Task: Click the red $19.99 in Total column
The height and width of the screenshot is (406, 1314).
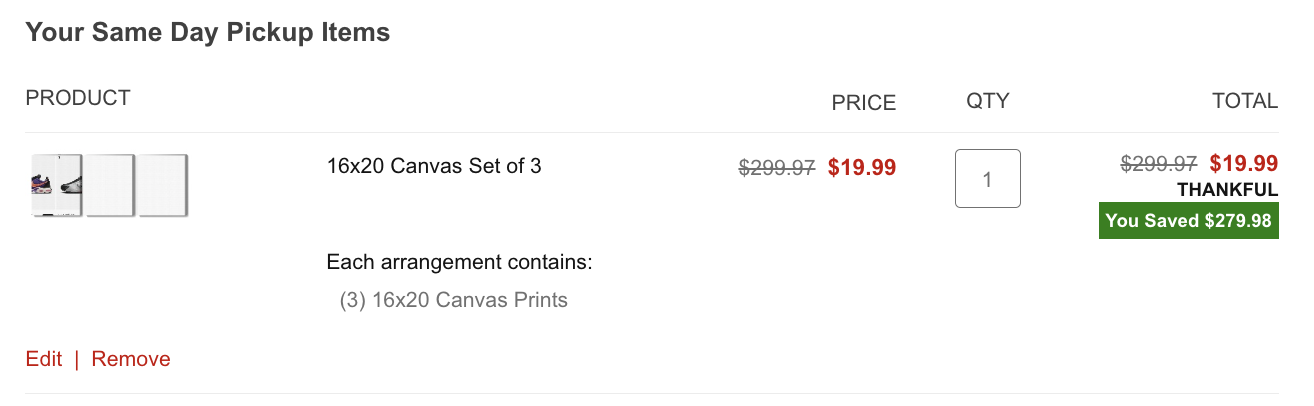Action: tap(1244, 163)
